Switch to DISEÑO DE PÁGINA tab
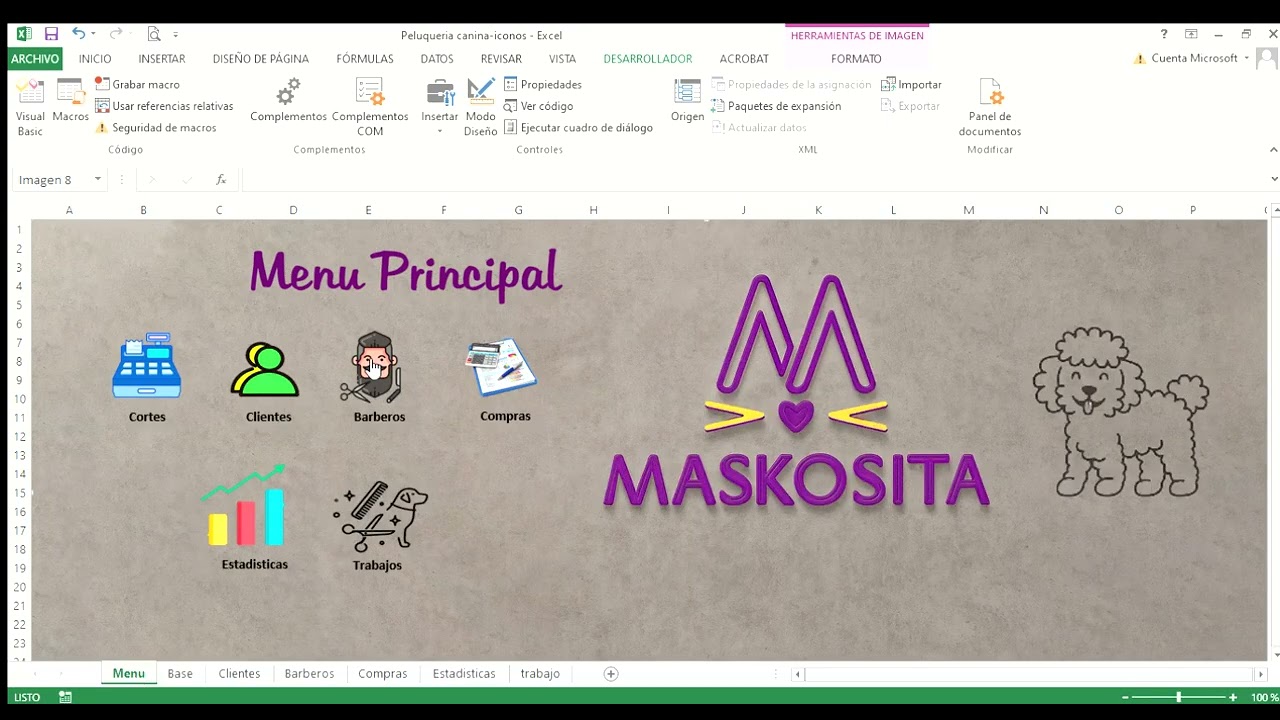 [261, 59]
